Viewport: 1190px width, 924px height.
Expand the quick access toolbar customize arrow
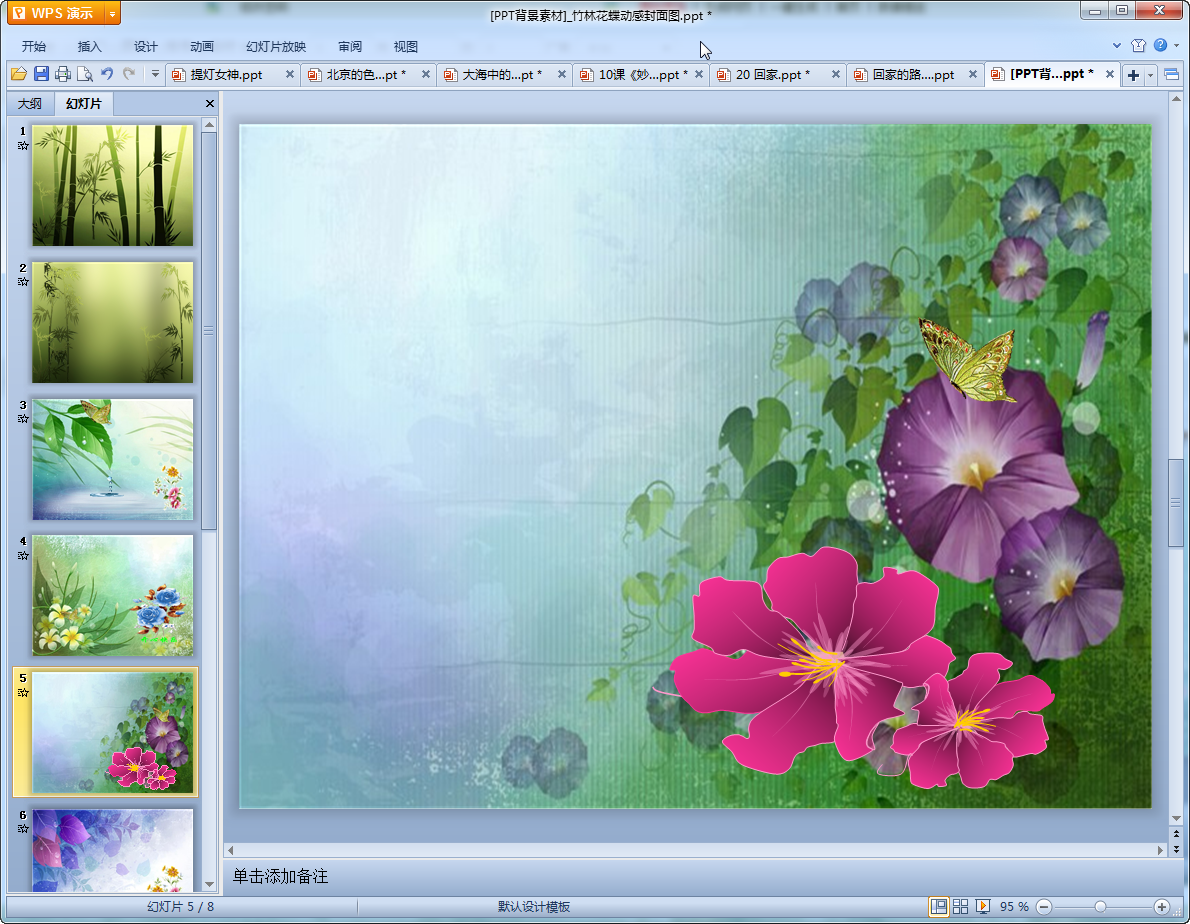155,74
